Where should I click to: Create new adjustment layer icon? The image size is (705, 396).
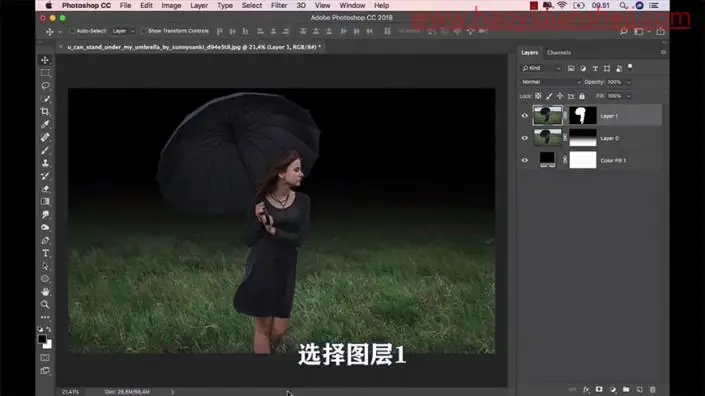point(612,389)
